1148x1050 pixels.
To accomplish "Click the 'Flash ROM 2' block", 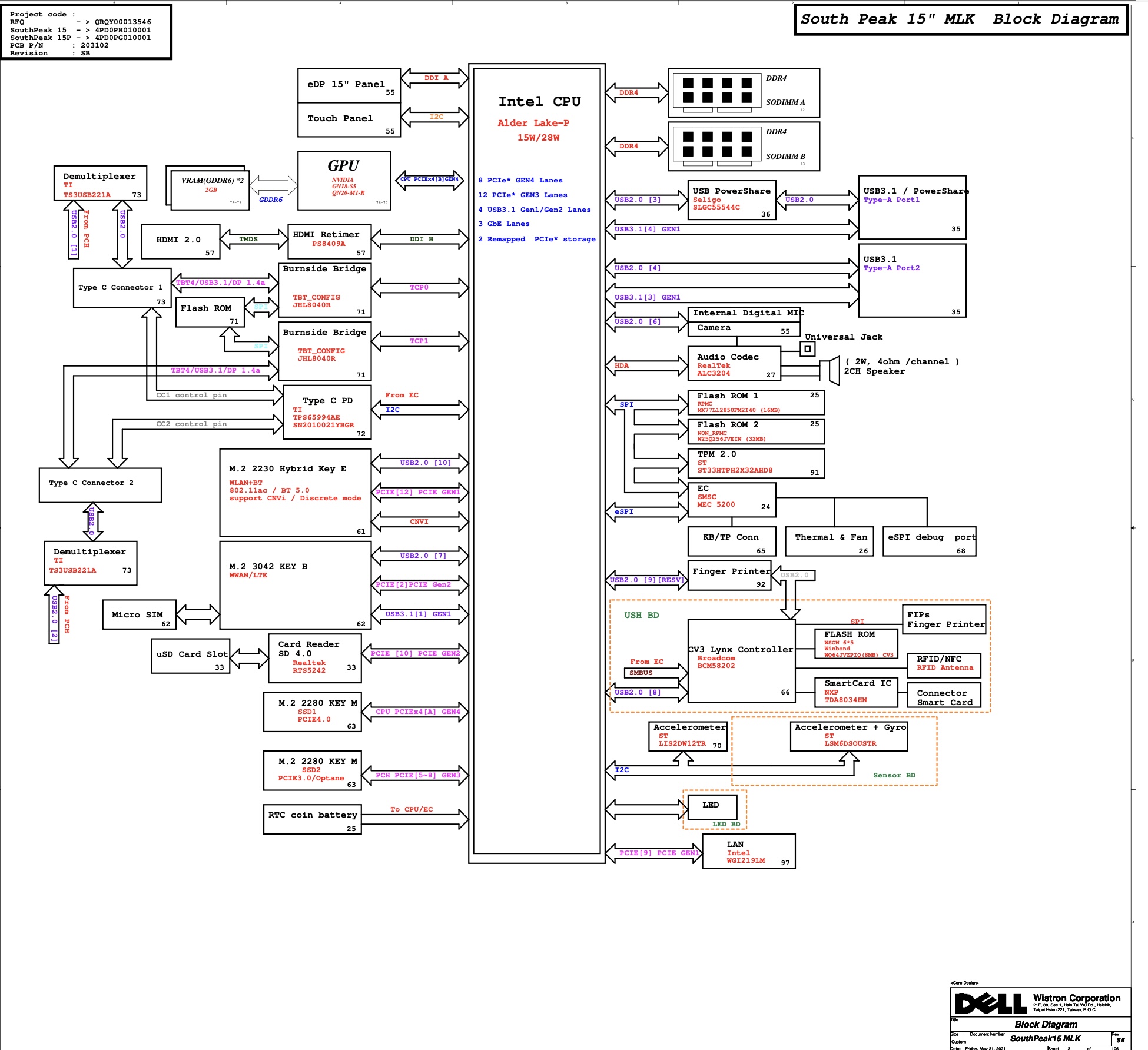I will (x=757, y=431).
